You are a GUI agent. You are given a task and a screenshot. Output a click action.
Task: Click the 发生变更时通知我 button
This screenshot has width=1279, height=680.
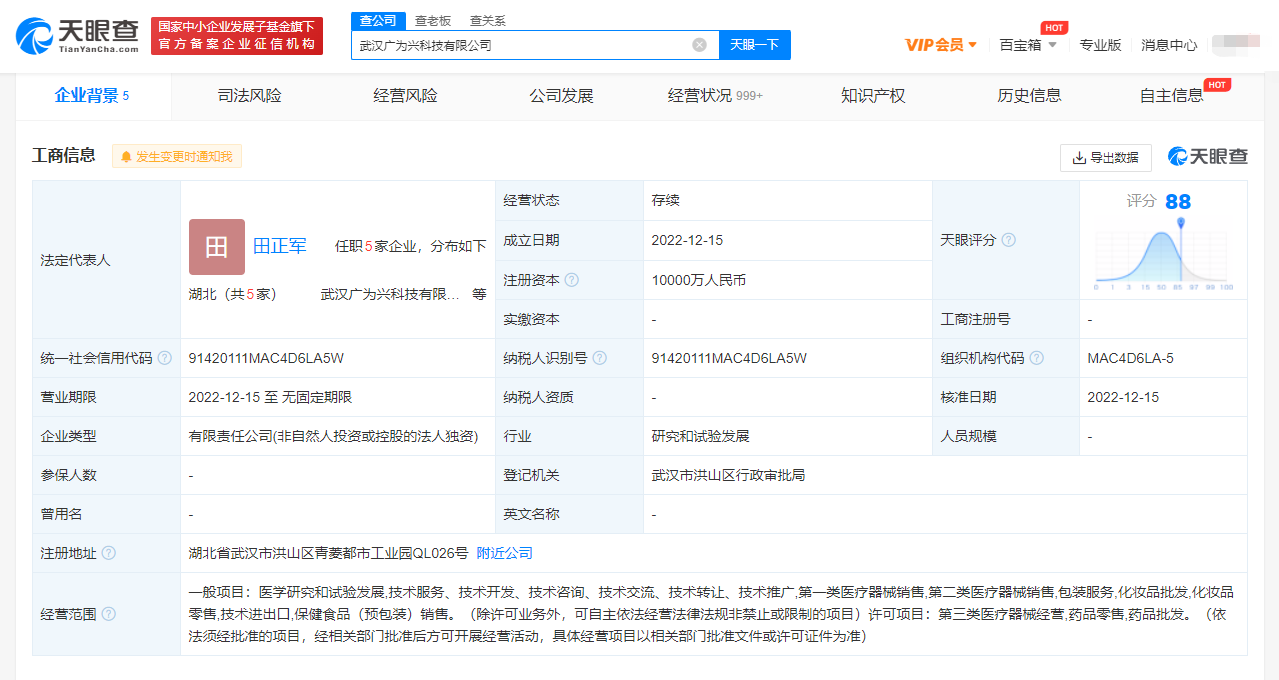(x=176, y=157)
